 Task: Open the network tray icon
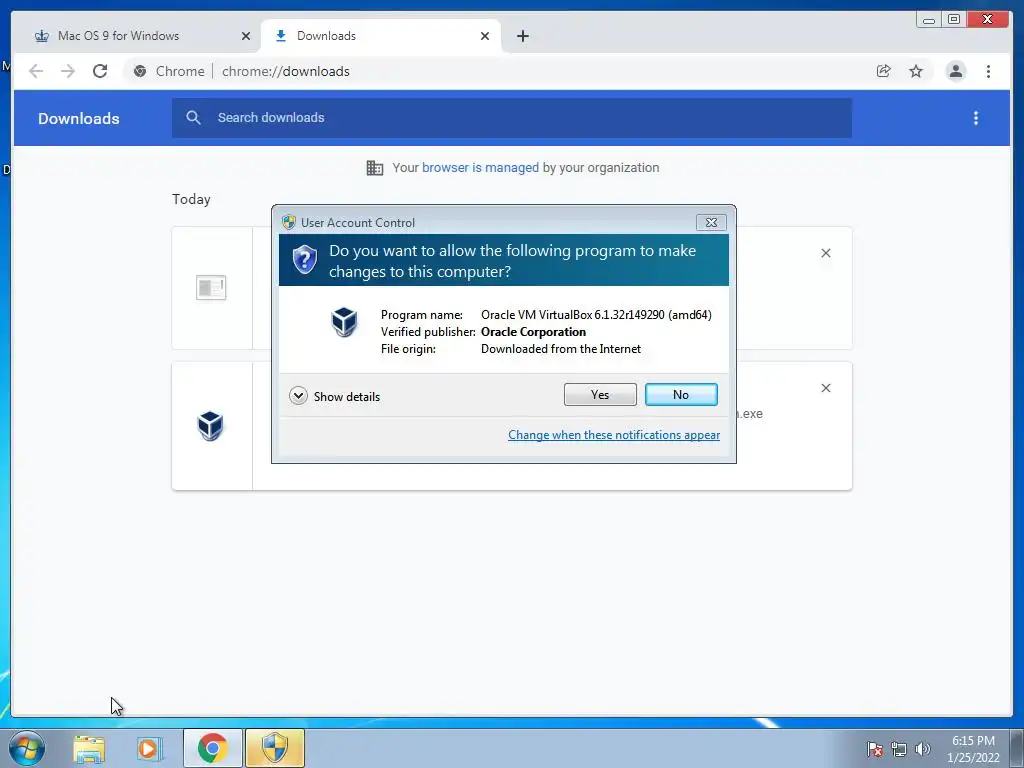[x=899, y=749]
